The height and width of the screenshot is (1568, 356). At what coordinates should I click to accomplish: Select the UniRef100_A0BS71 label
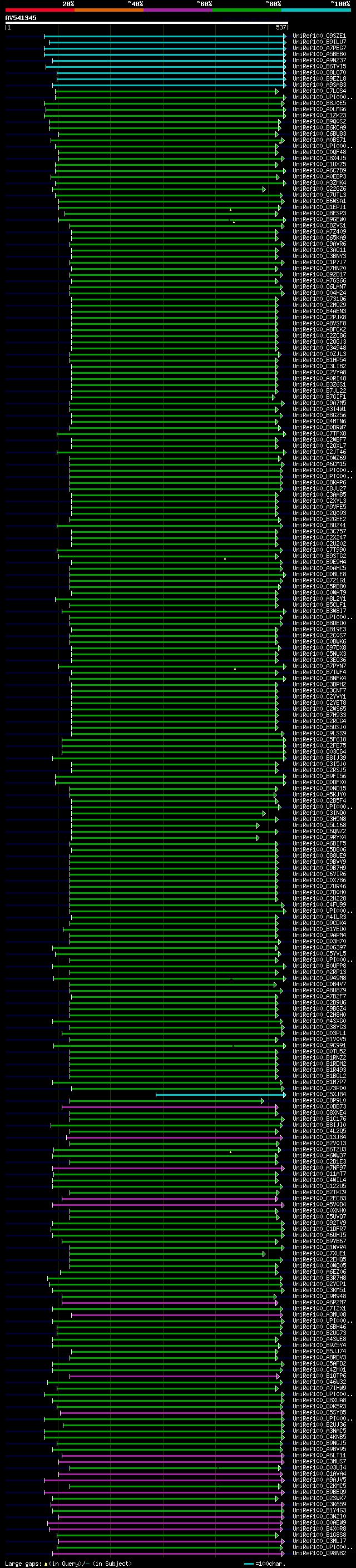pyautogui.click(x=319, y=140)
